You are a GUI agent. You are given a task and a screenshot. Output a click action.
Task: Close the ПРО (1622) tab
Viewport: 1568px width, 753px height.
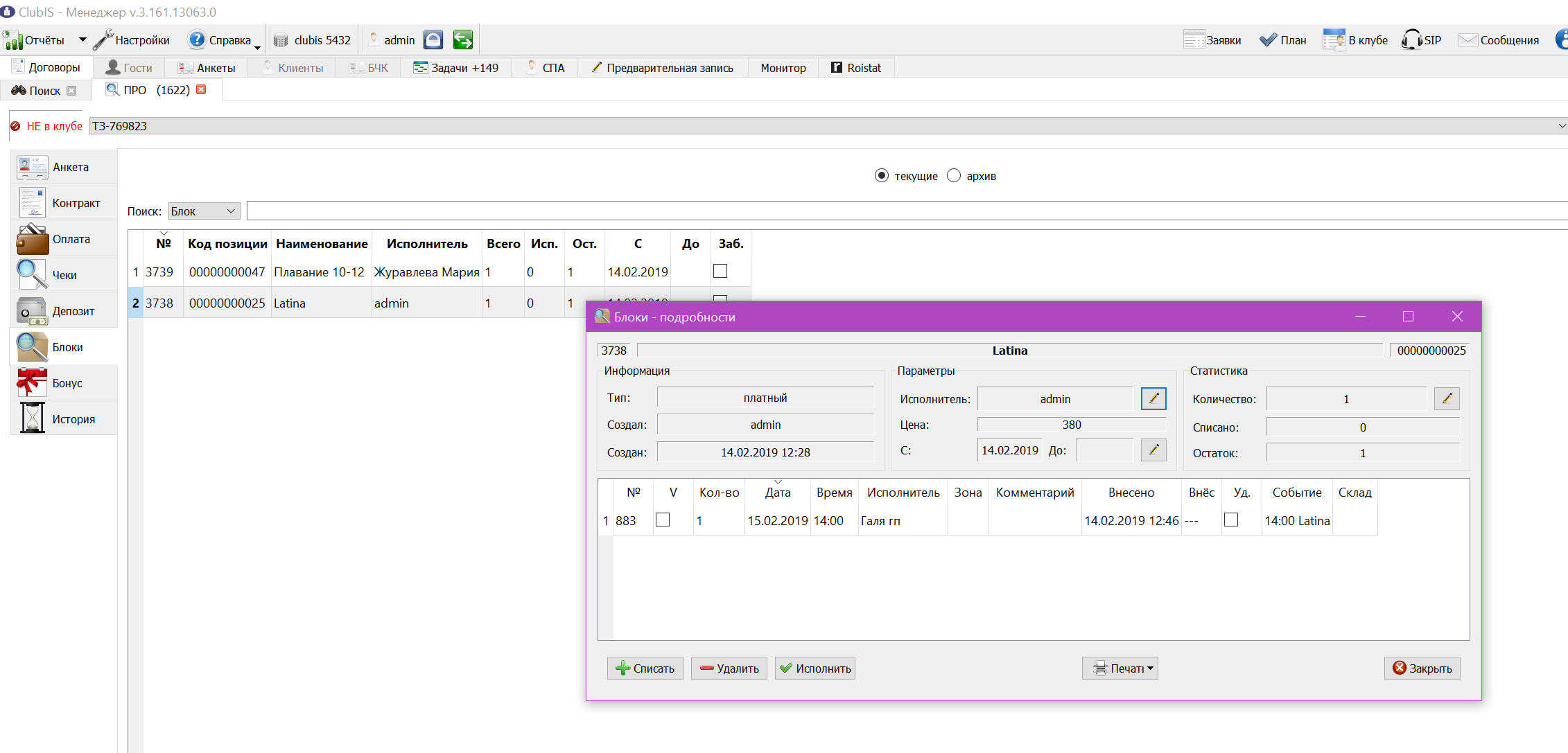(x=201, y=89)
